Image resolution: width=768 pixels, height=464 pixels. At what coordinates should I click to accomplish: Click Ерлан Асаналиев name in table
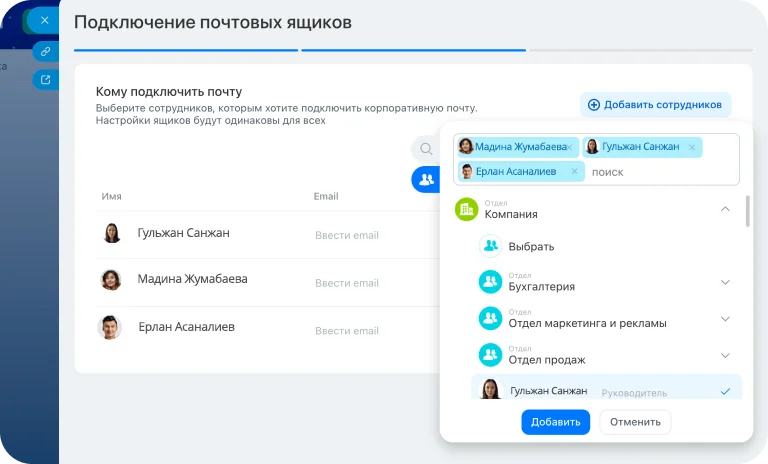click(x=187, y=327)
